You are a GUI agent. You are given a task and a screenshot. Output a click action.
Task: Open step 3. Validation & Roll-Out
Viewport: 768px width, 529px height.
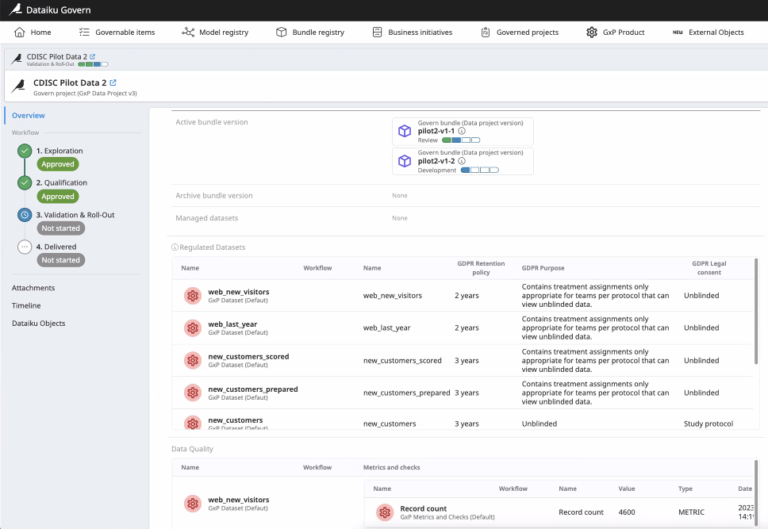click(x=75, y=215)
